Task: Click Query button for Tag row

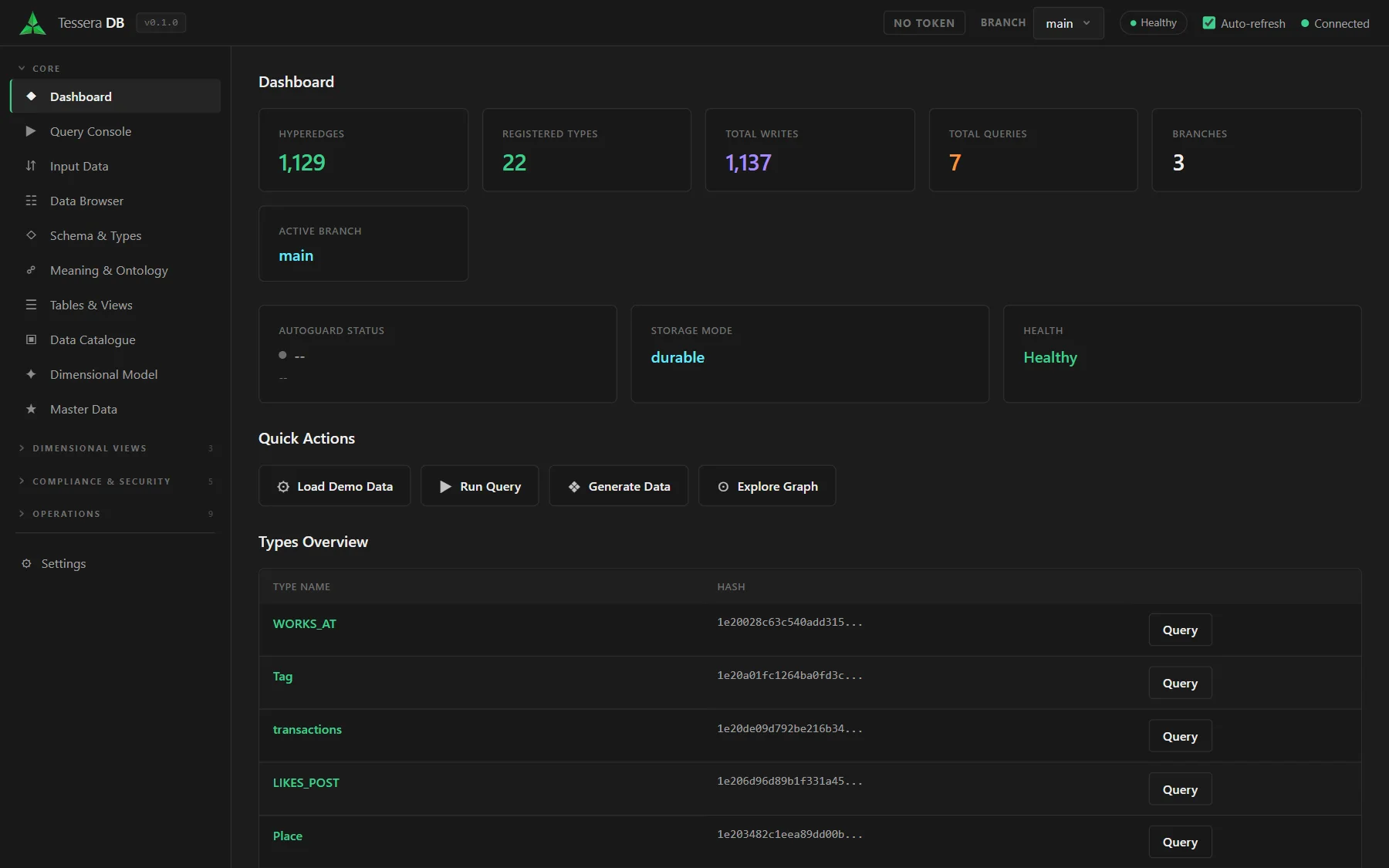Action: pyautogui.click(x=1180, y=684)
